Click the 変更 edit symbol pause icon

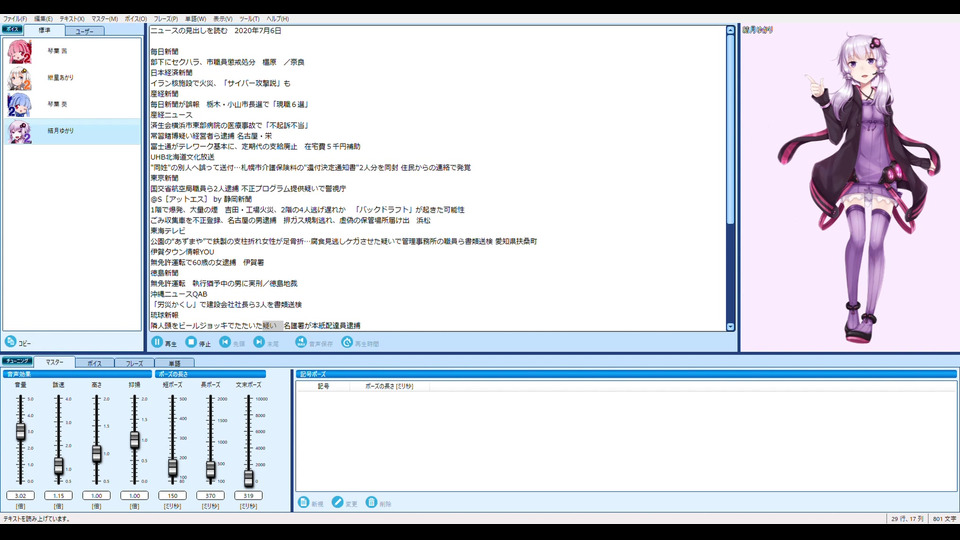pos(337,502)
